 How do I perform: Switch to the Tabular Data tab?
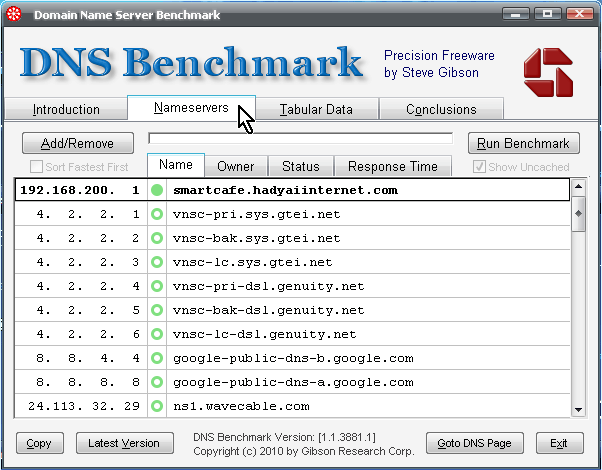[x=316, y=109]
